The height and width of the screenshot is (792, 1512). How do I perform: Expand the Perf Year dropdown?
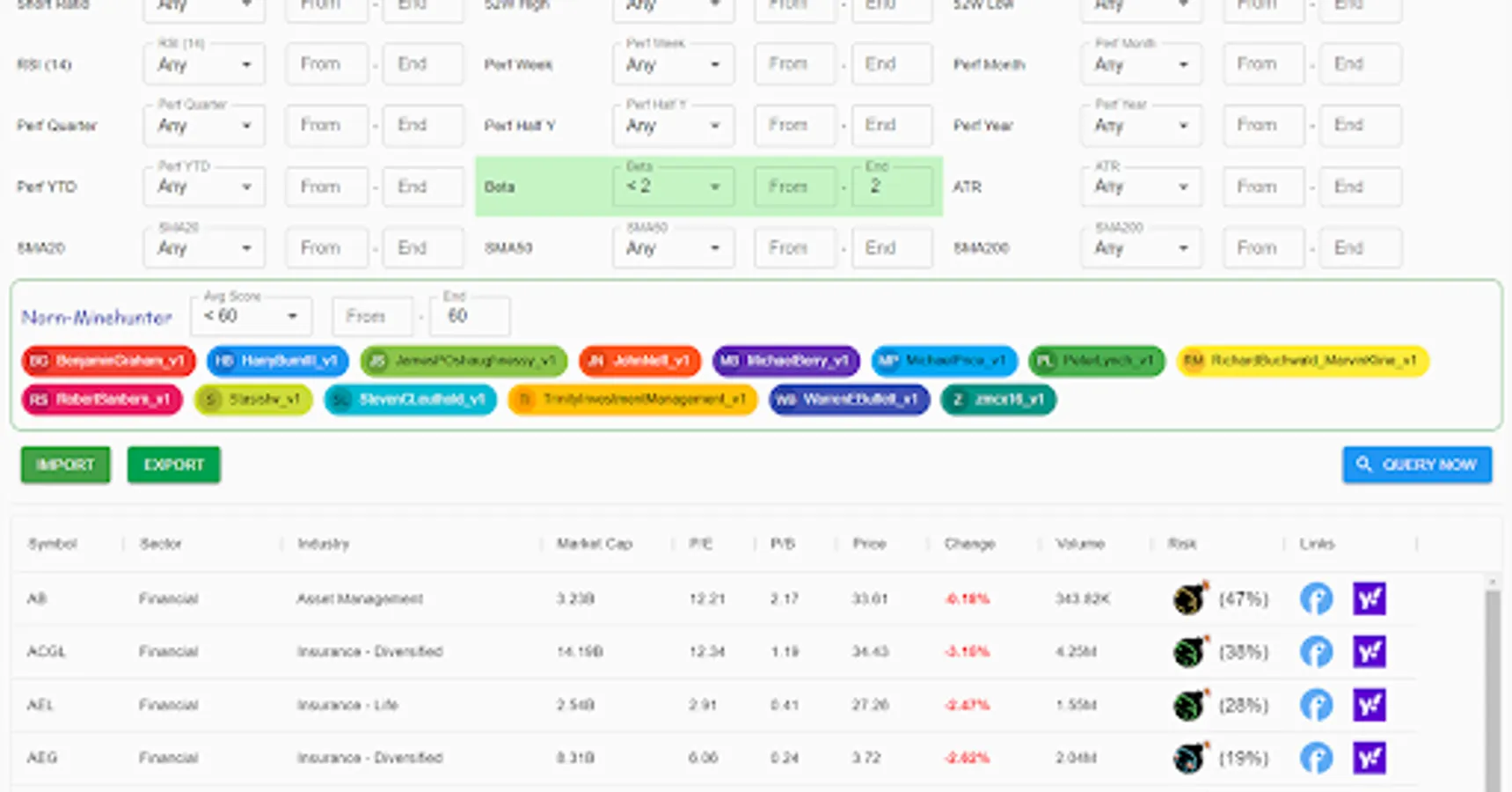(x=1142, y=125)
